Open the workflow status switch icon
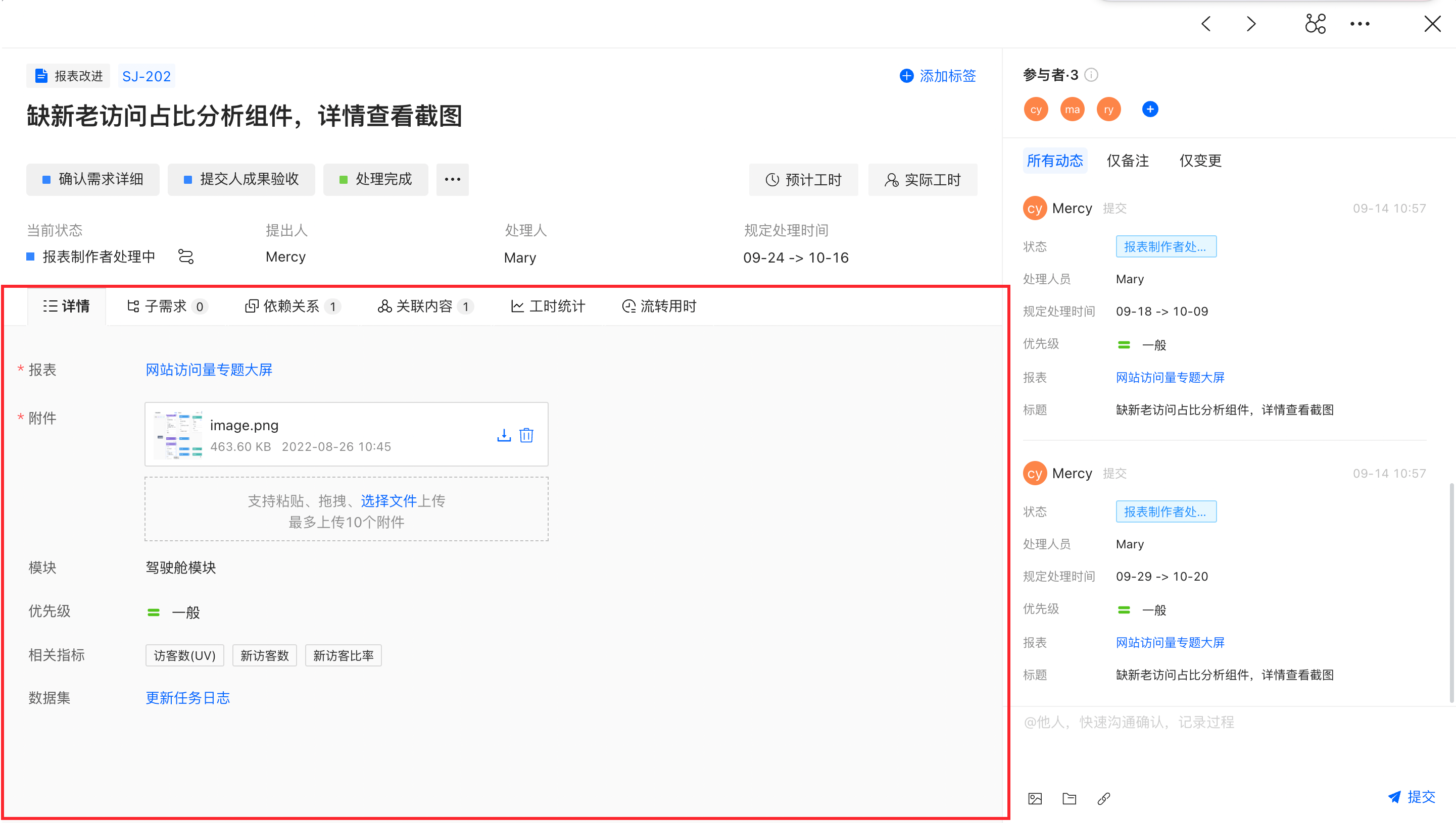 click(185, 256)
